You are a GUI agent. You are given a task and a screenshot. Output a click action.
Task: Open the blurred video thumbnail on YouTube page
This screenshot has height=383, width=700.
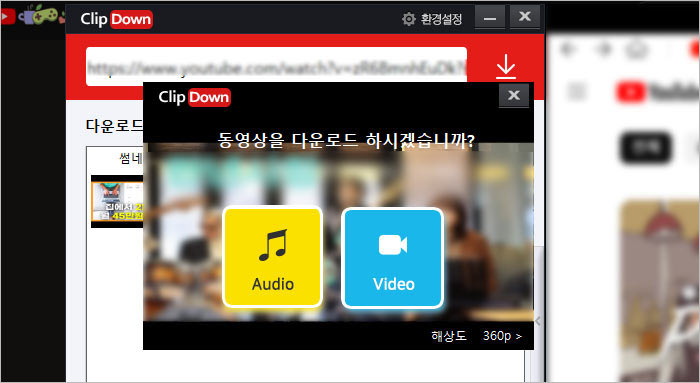pyautogui.click(x=659, y=290)
